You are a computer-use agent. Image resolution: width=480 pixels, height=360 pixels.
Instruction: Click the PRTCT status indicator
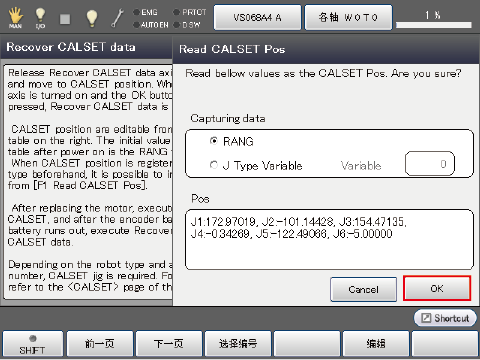(190, 12)
